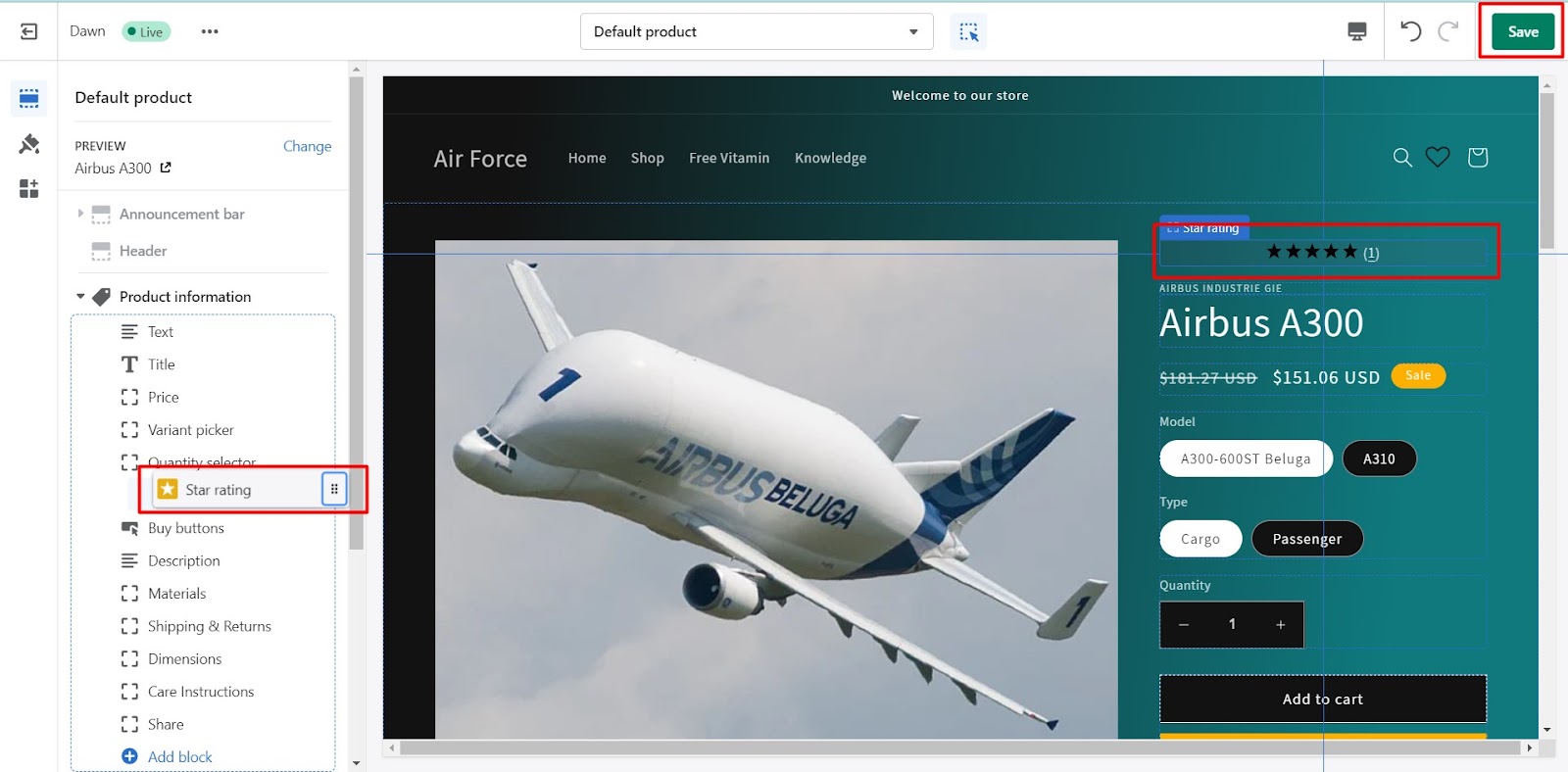The image size is (1568, 772).
Task: Click the Announcement bar section icon
Action: 101,215
